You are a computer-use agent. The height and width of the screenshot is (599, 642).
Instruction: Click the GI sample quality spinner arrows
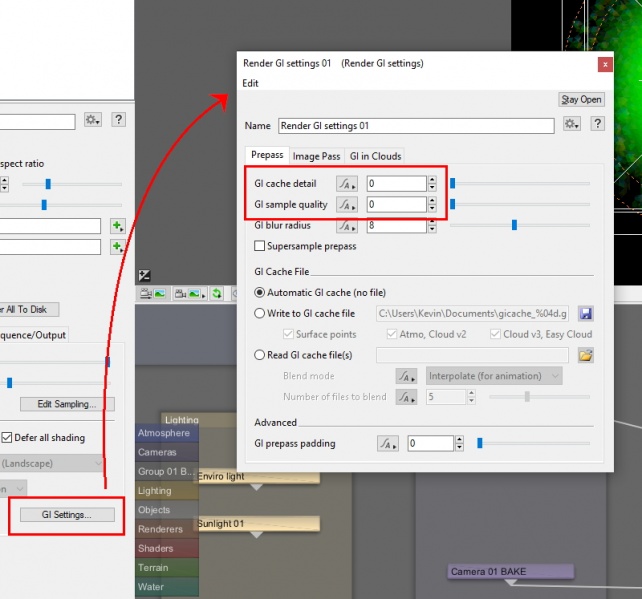pos(432,204)
